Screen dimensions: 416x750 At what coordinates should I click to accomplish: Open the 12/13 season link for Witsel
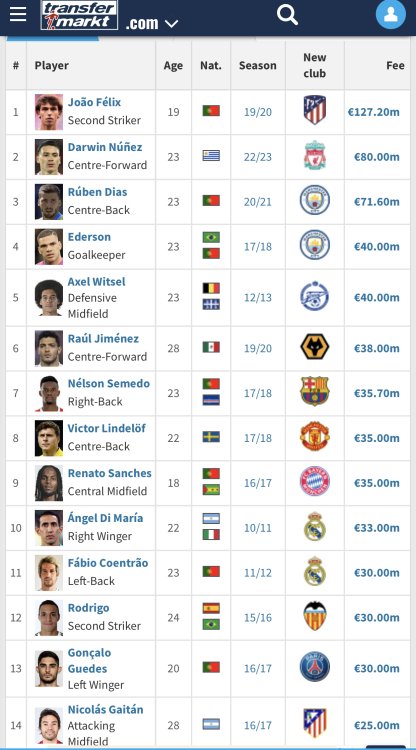pos(258,298)
